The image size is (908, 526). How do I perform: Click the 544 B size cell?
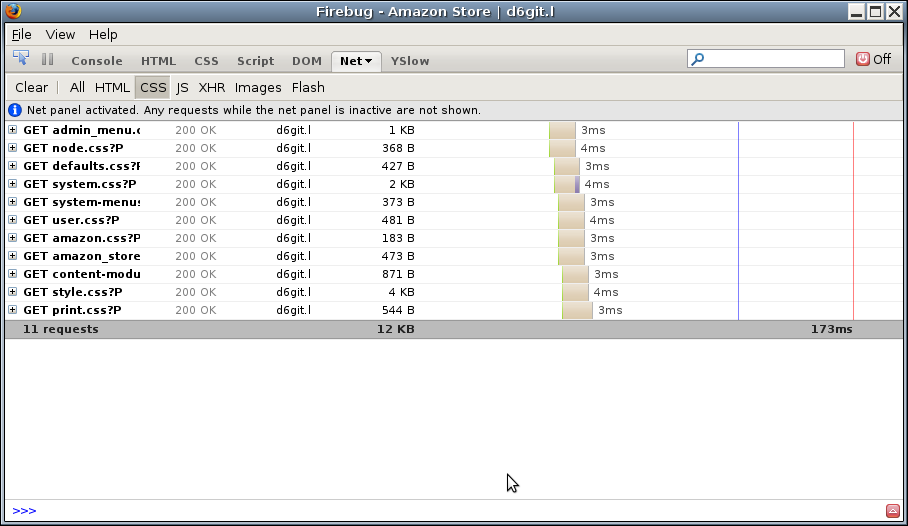click(398, 310)
